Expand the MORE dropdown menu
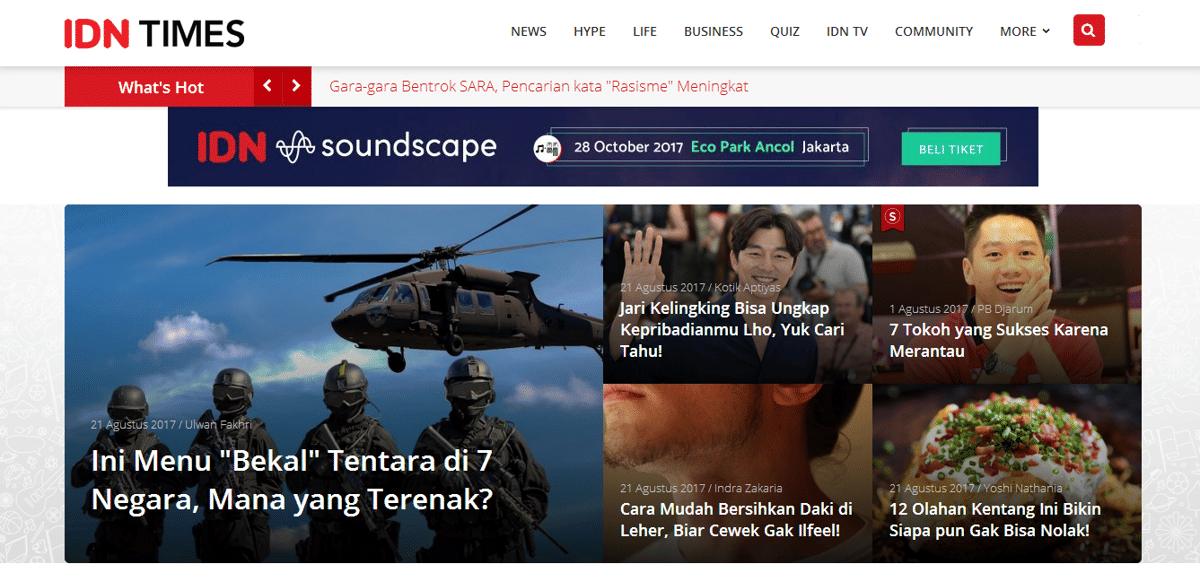This screenshot has width=1200, height=564. tap(1024, 32)
